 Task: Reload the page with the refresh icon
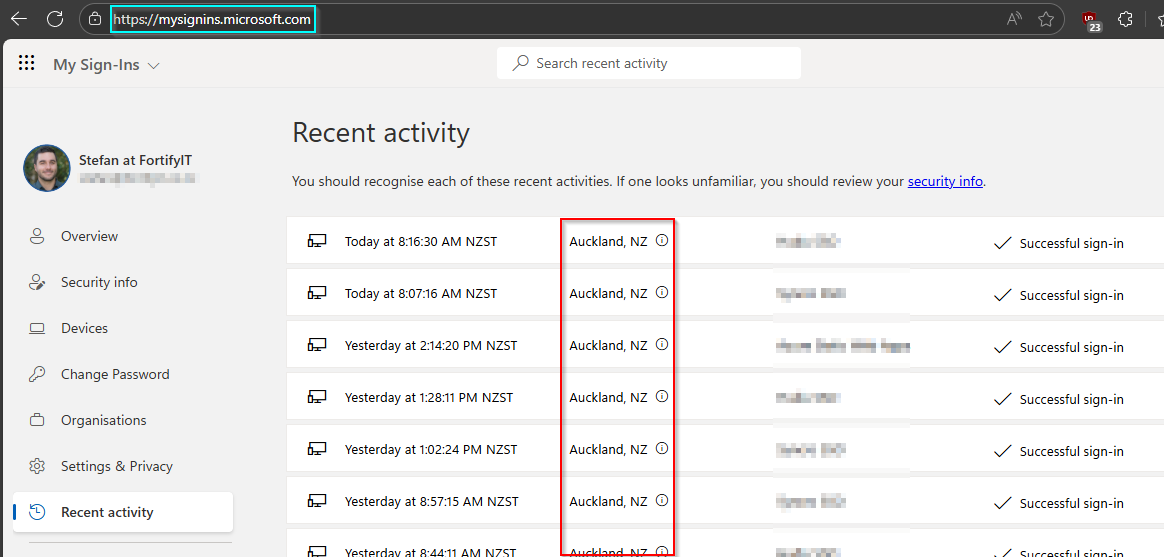(55, 19)
